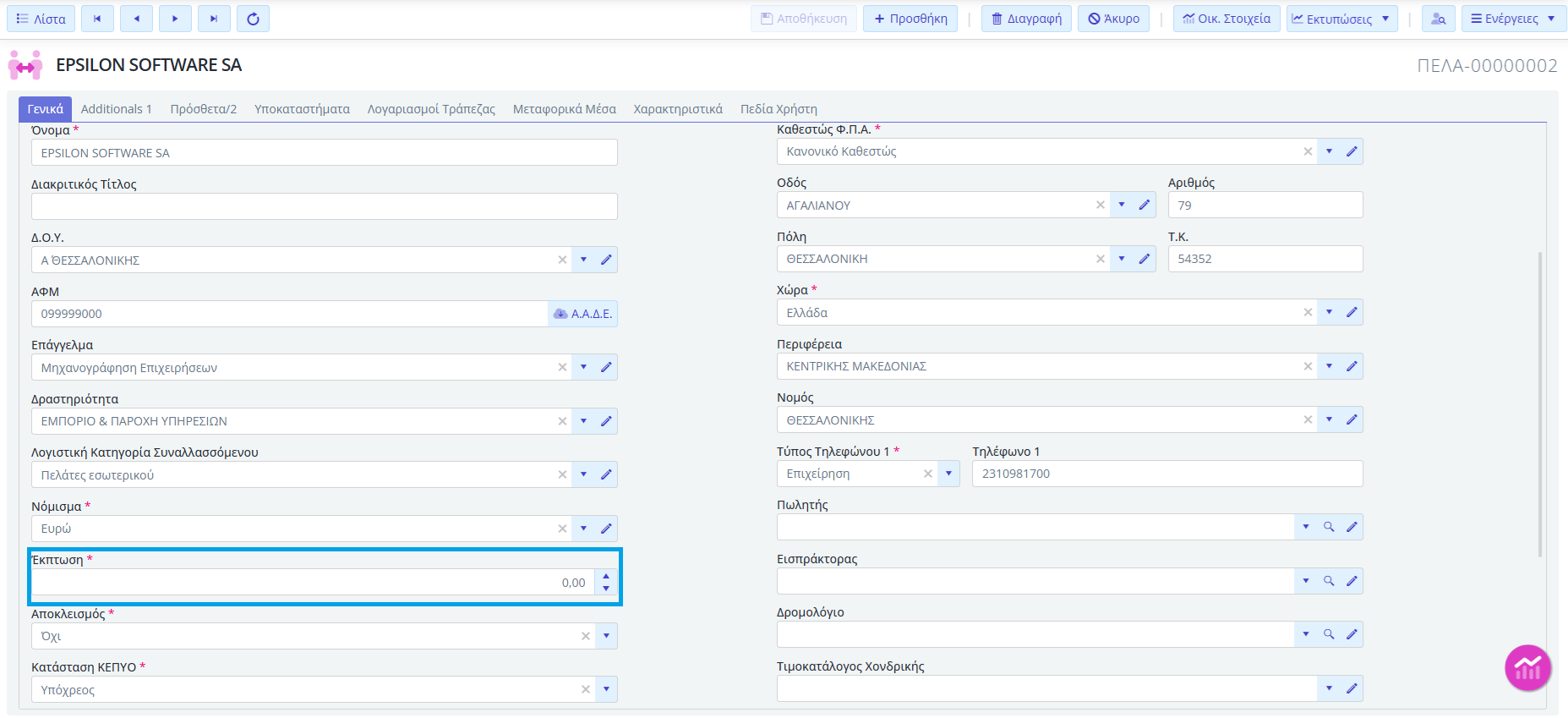Click the Διαγραφή button
1568x718 pixels.
point(1026,19)
